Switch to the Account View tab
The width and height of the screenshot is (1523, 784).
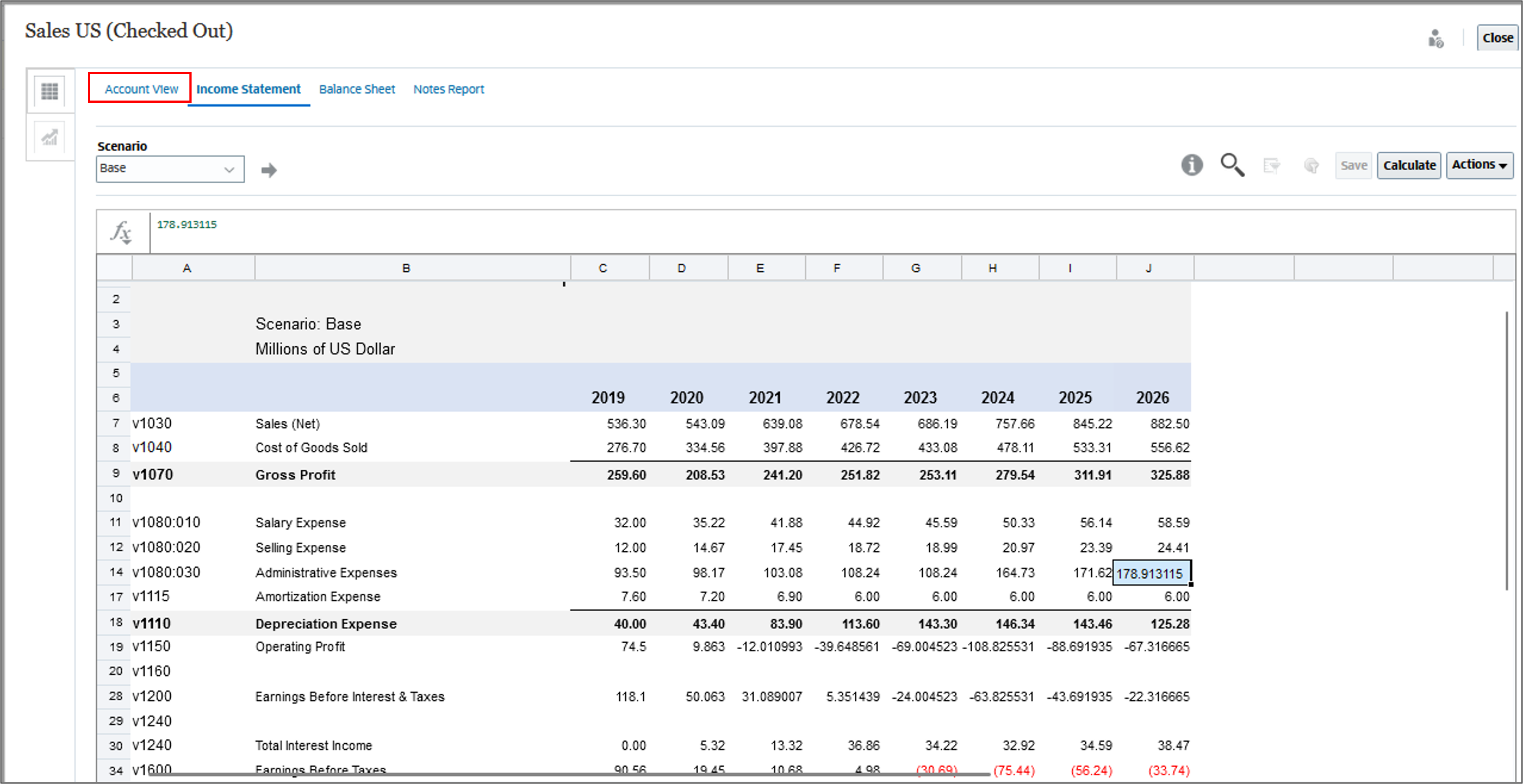(x=141, y=89)
